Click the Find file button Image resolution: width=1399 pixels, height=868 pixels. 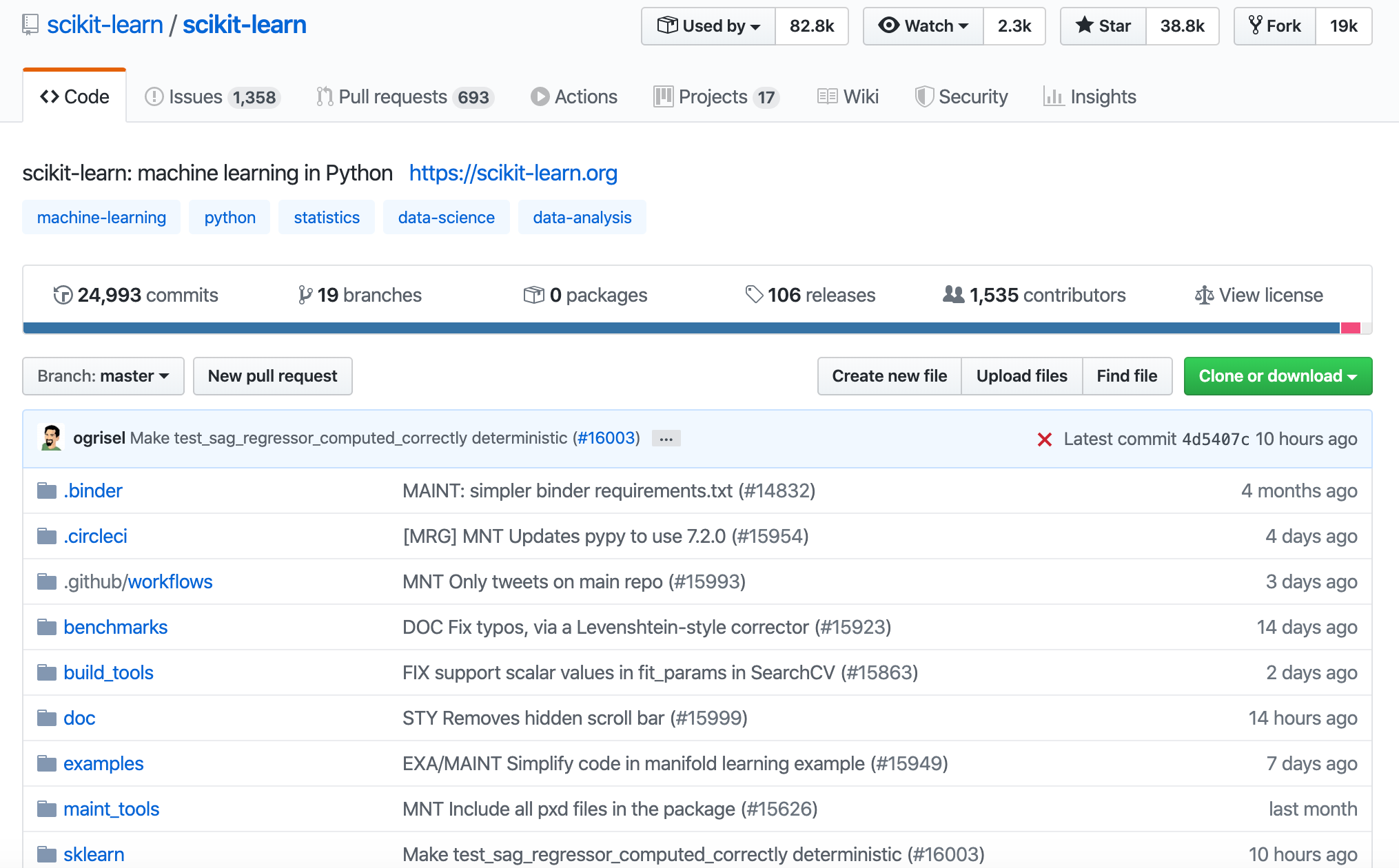[1127, 376]
